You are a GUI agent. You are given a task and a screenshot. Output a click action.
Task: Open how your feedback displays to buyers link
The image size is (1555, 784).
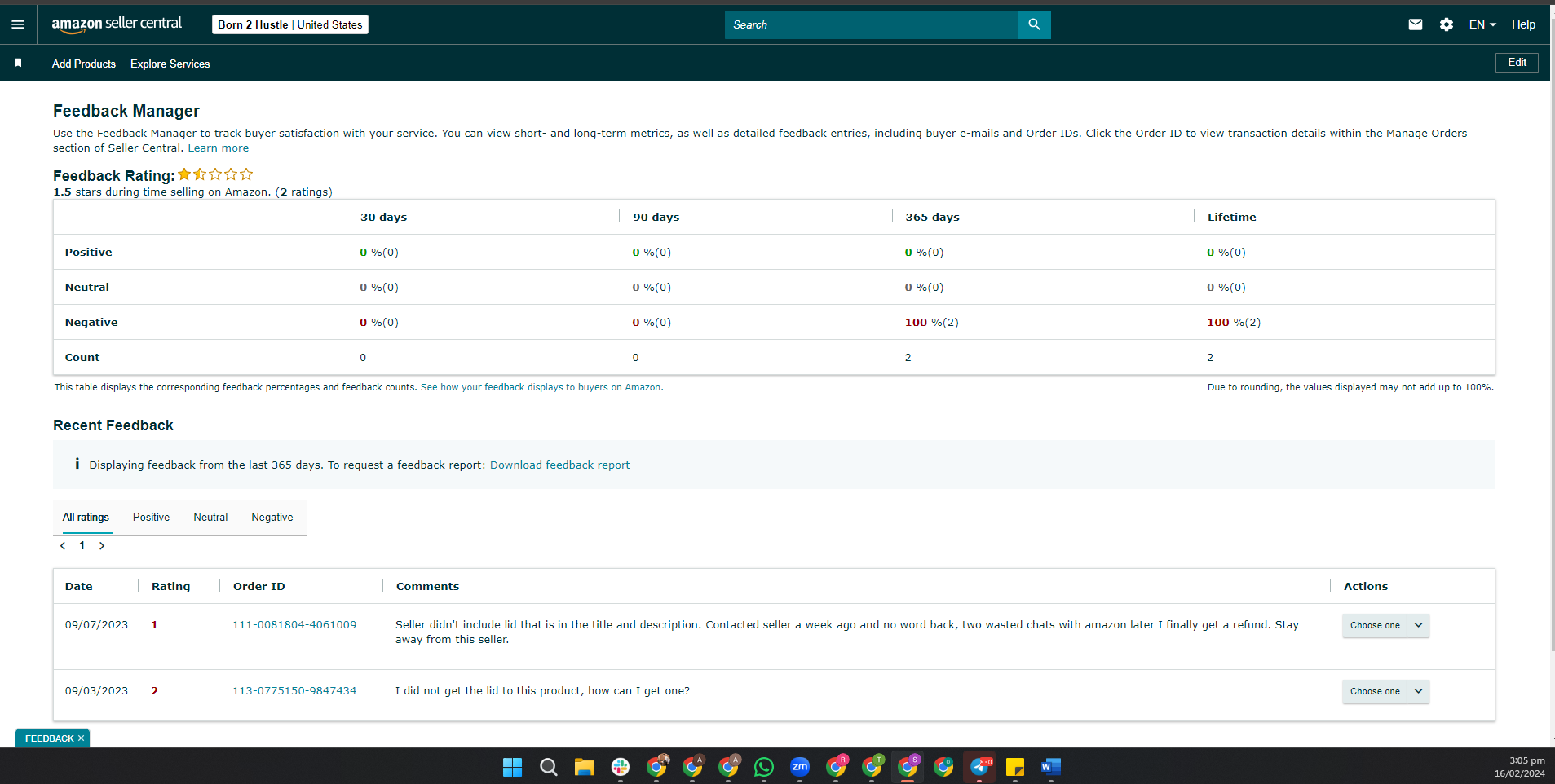pyautogui.click(x=541, y=387)
